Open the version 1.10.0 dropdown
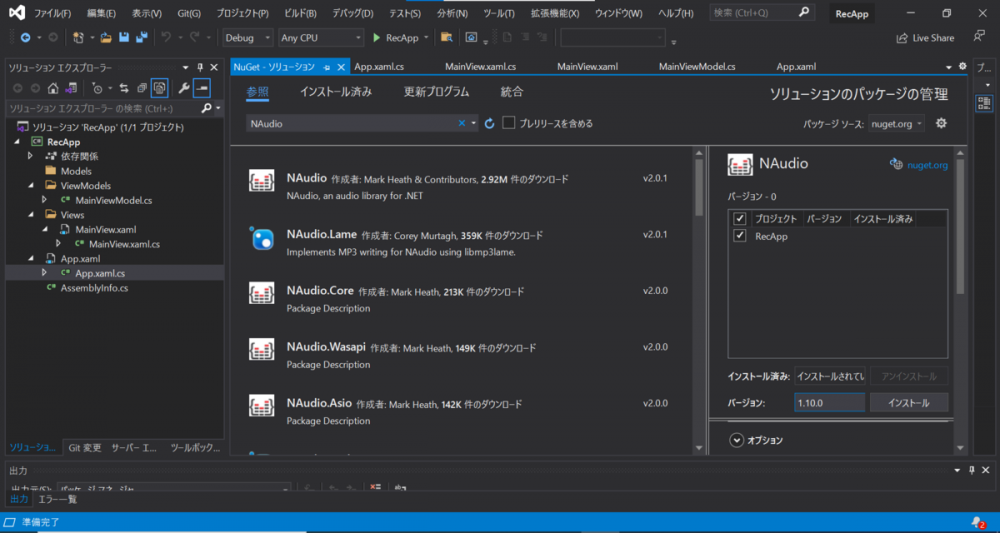Image resolution: width=1000 pixels, height=533 pixels. [829, 403]
